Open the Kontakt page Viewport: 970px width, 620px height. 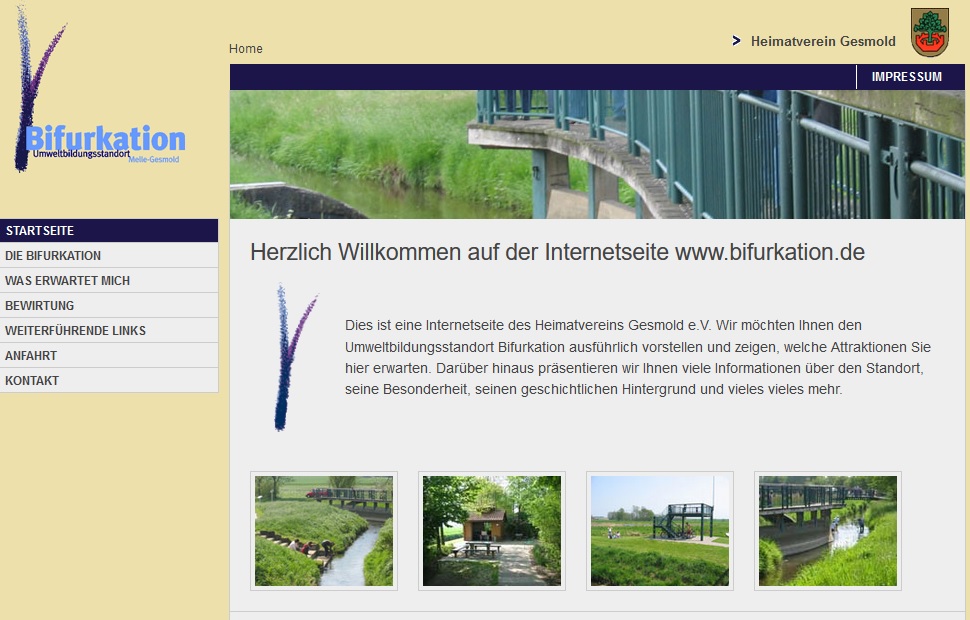click(x=109, y=380)
